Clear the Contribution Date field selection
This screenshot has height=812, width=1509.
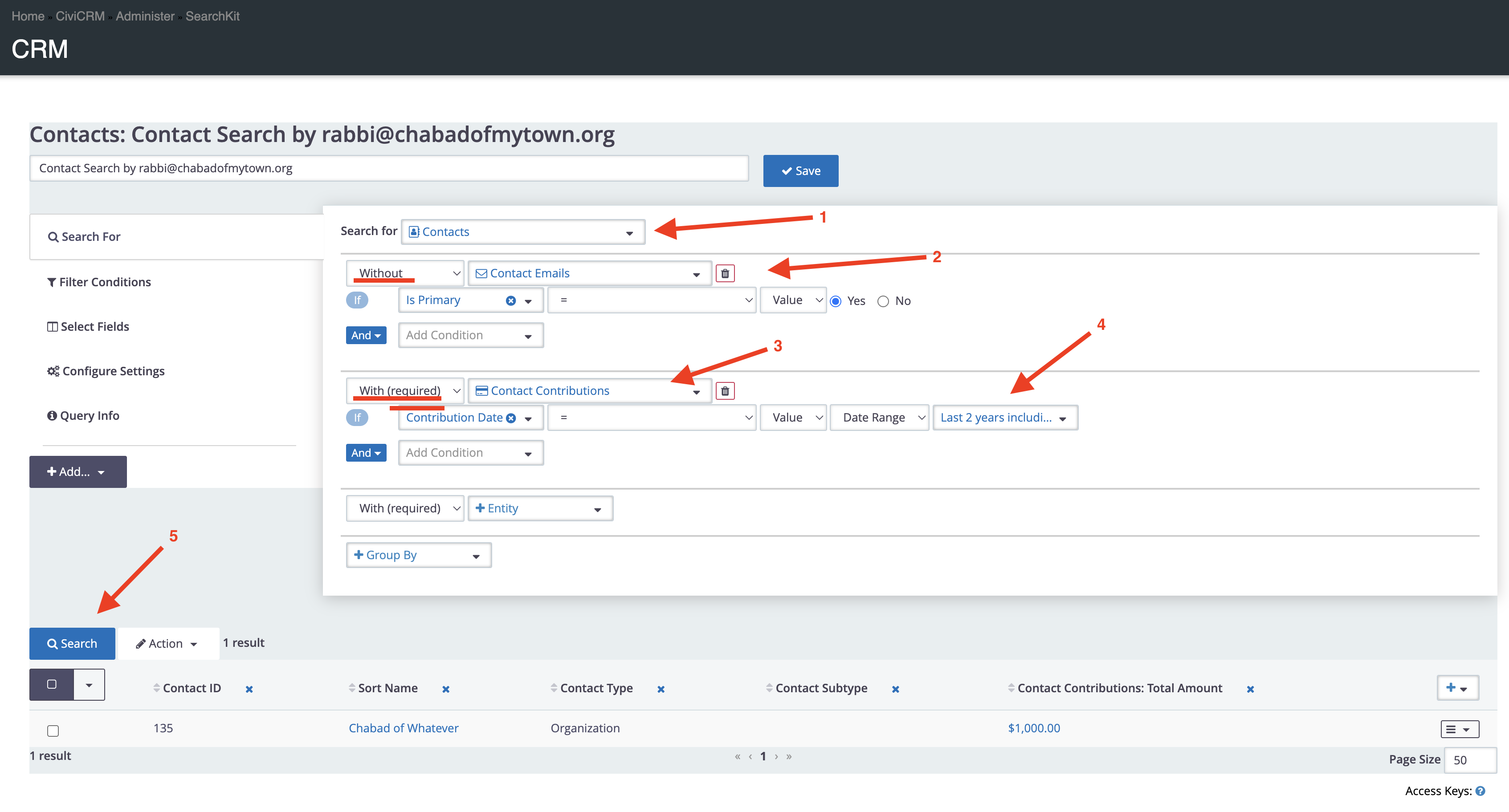pyautogui.click(x=511, y=418)
